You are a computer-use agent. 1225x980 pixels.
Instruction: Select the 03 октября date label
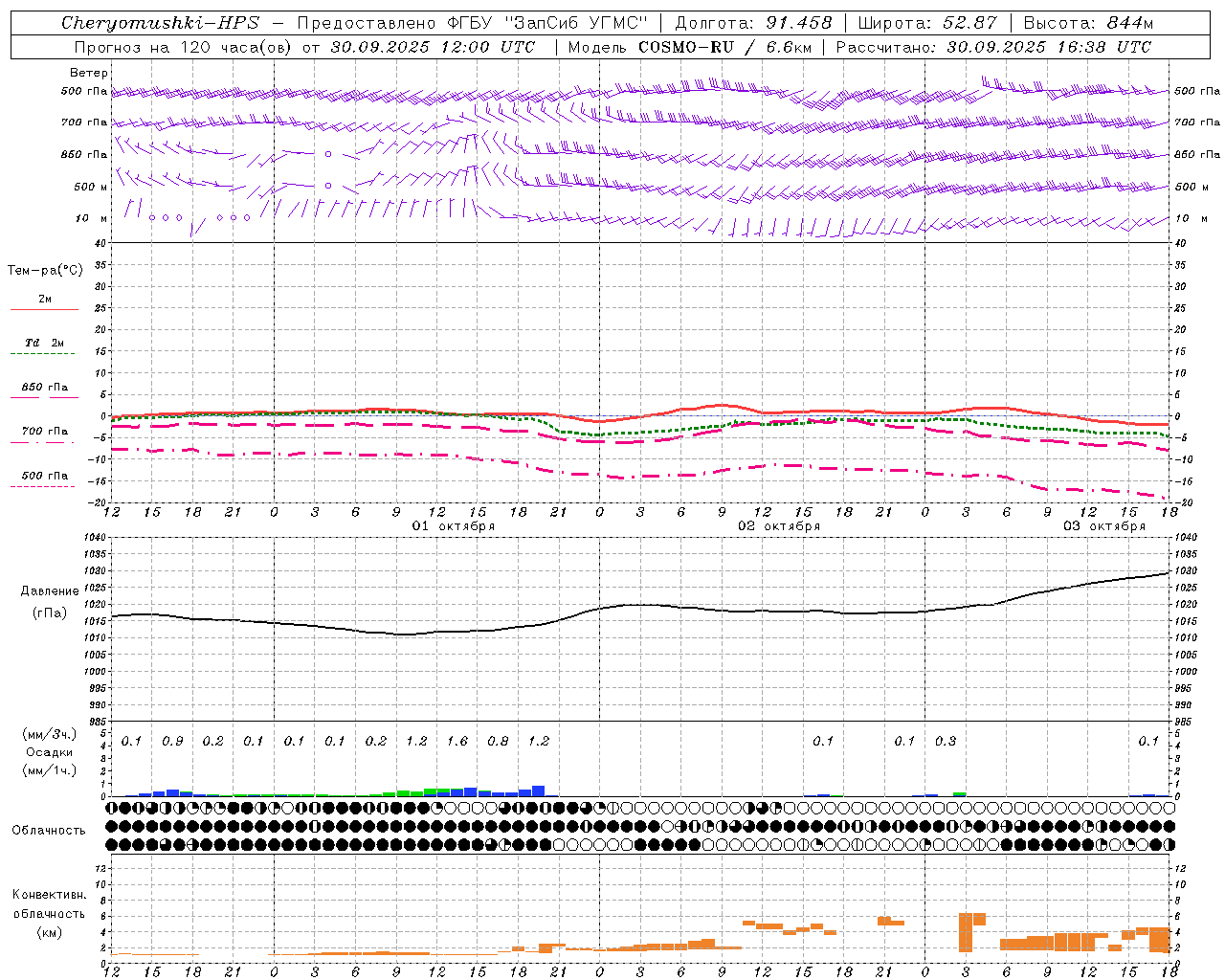click(x=1104, y=526)
